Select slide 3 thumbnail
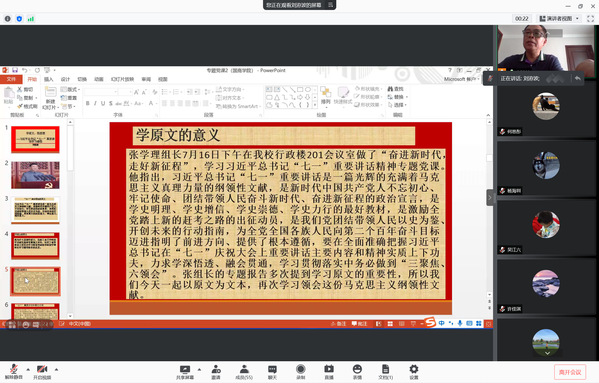The width and height of the screenshot is (599, 383). (35, 210)
